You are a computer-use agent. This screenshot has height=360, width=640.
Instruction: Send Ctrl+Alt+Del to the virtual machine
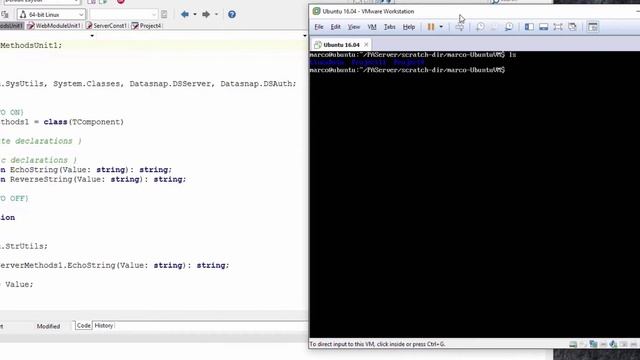click(460, 27)
